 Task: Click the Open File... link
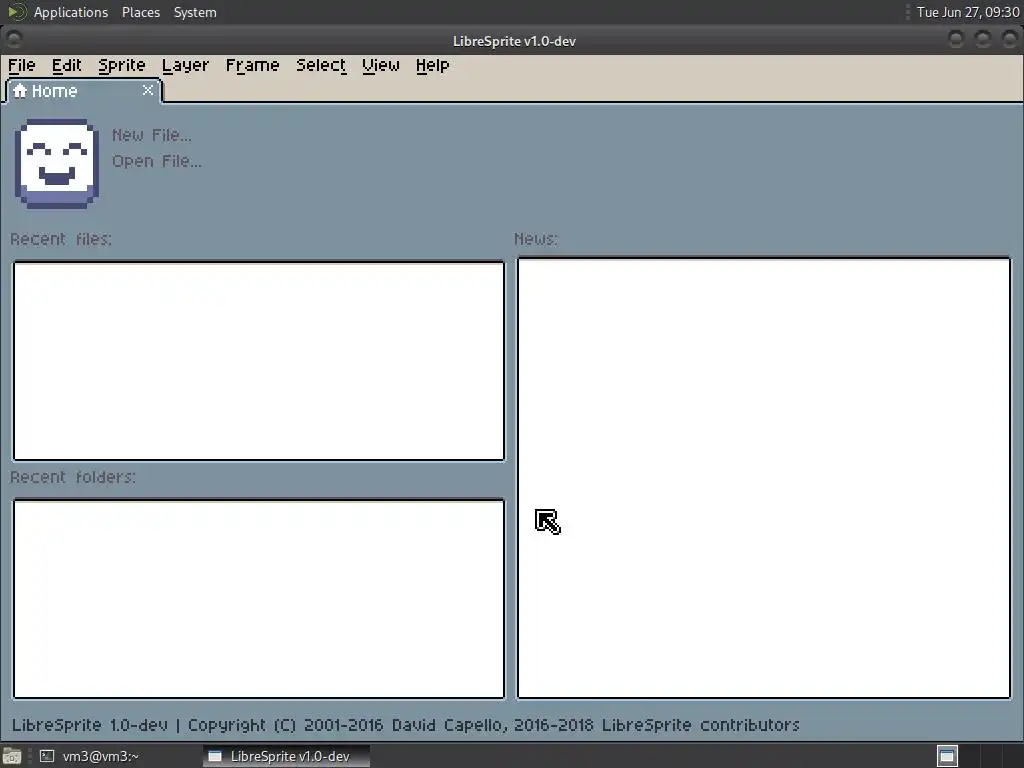(x=157, y=161)
